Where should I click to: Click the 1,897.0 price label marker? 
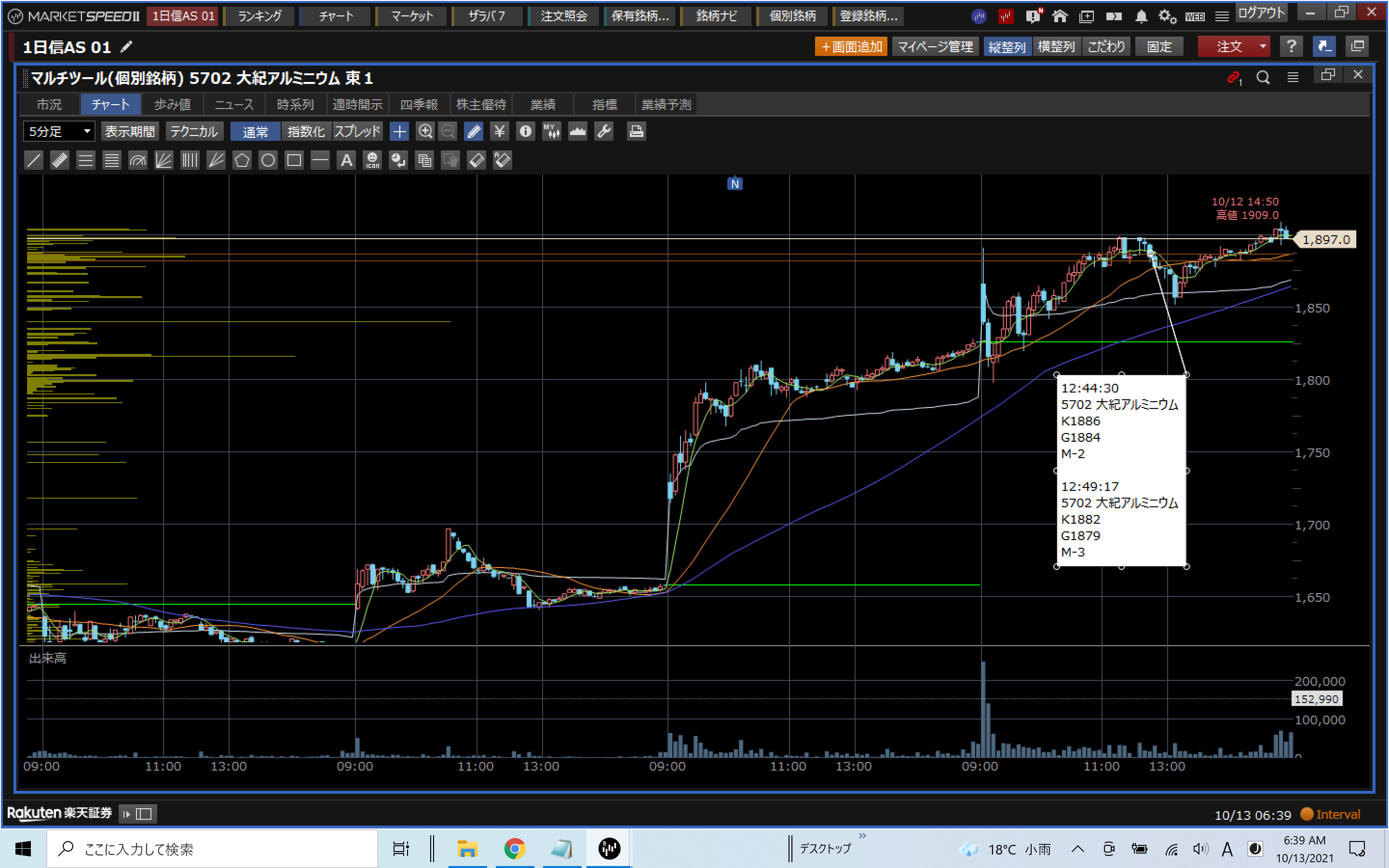(1326, 239)
